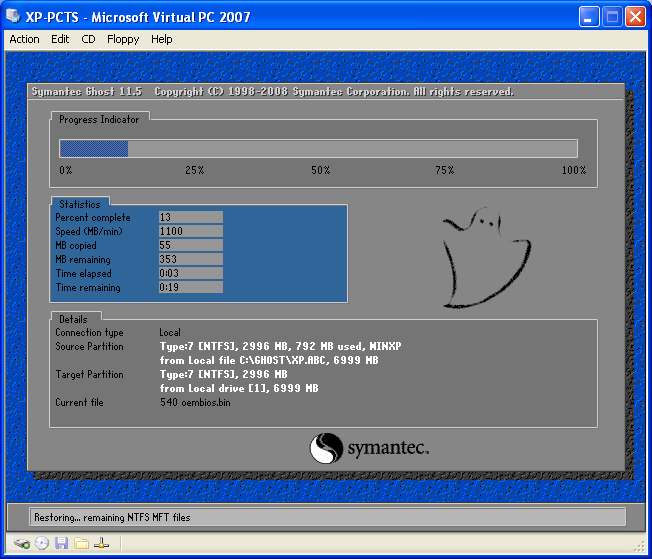
Task: Open the Help menu
Action: (161, 39)
